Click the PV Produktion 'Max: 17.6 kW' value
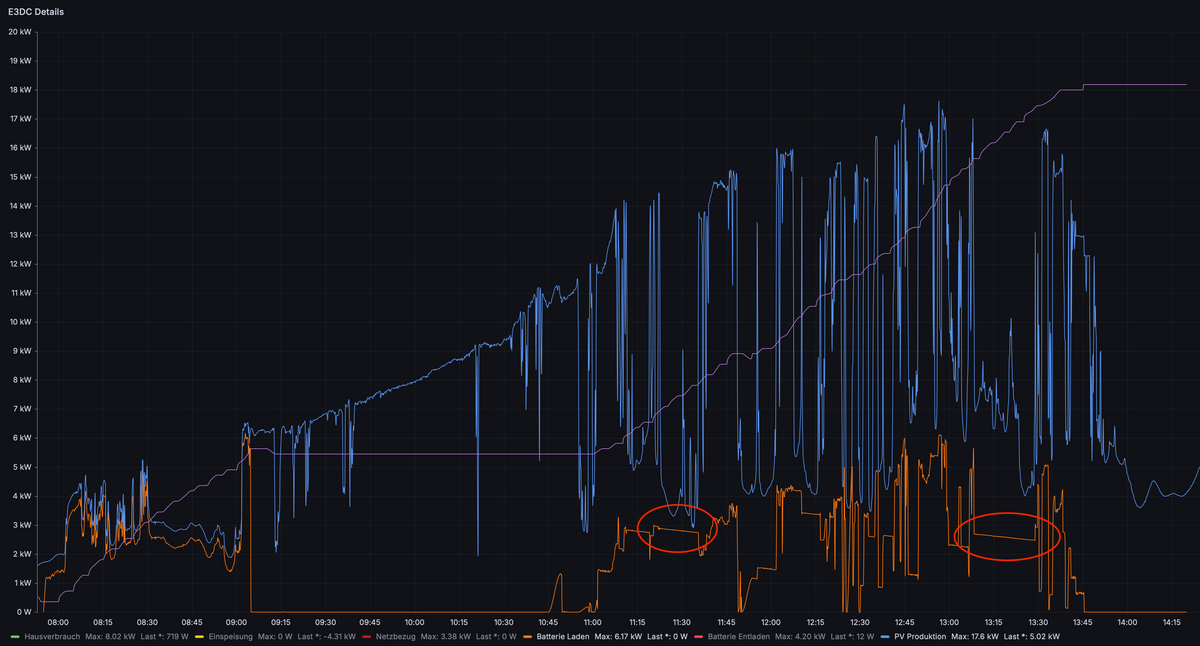 click(x=975, y=636)
